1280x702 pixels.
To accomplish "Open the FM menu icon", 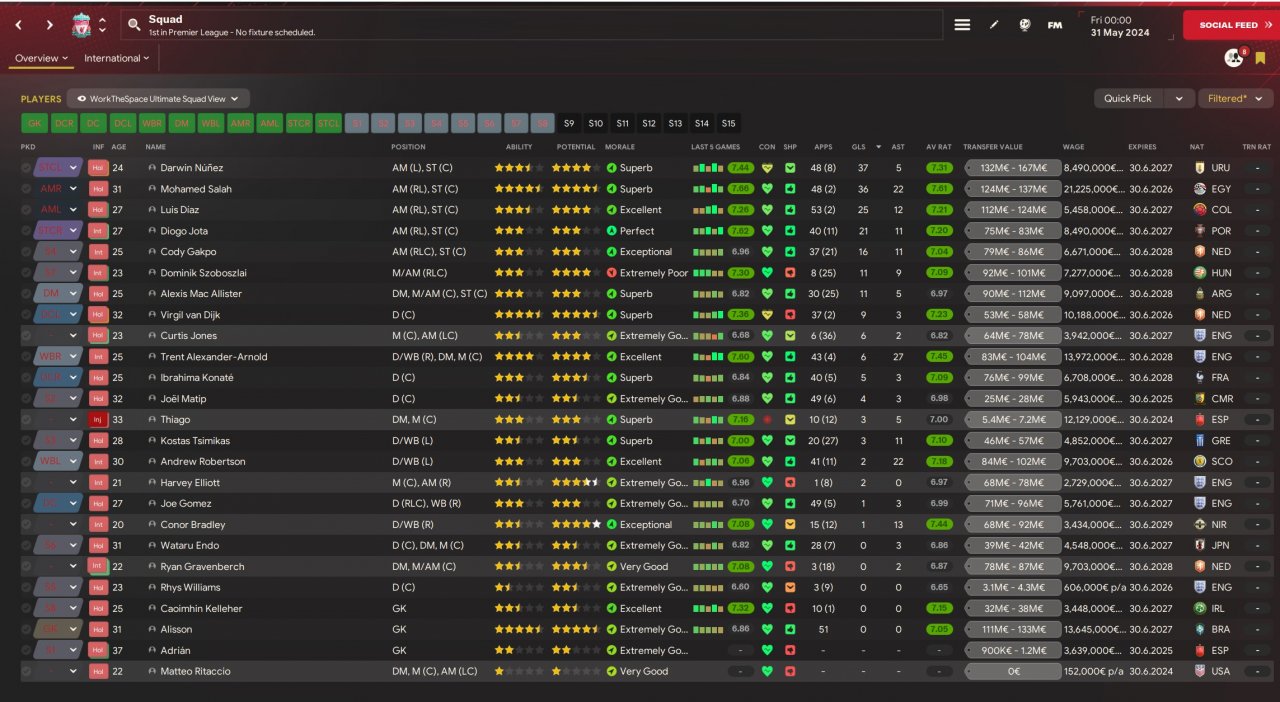I will coord(1055,25).
